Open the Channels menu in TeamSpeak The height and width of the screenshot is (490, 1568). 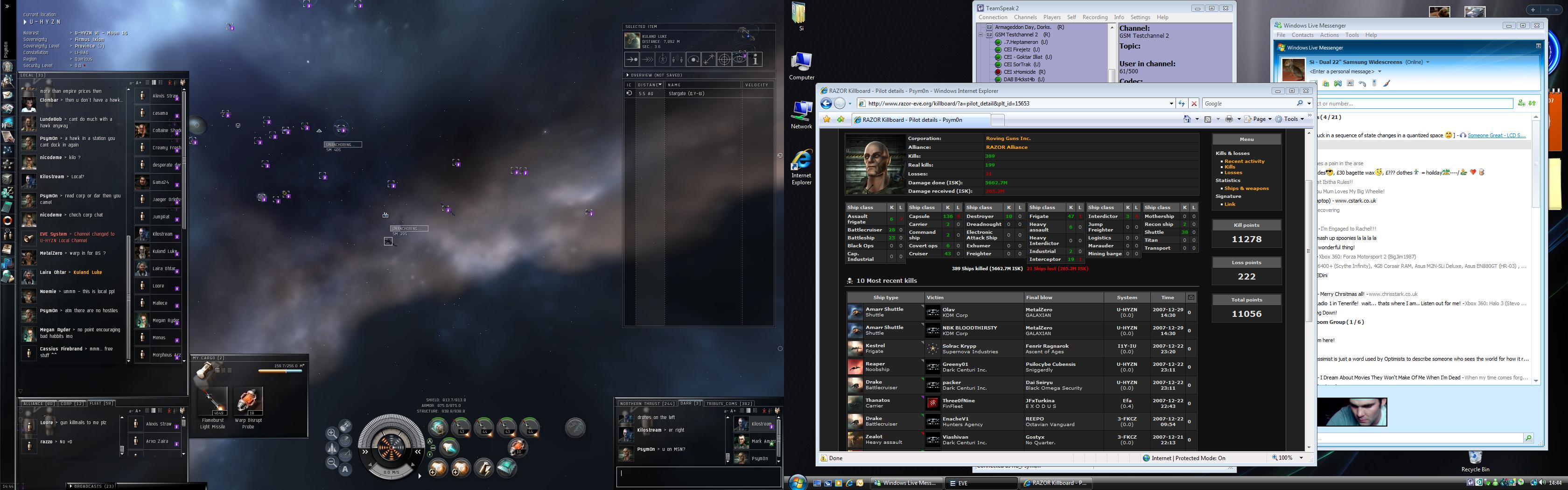coord(1025,17)
